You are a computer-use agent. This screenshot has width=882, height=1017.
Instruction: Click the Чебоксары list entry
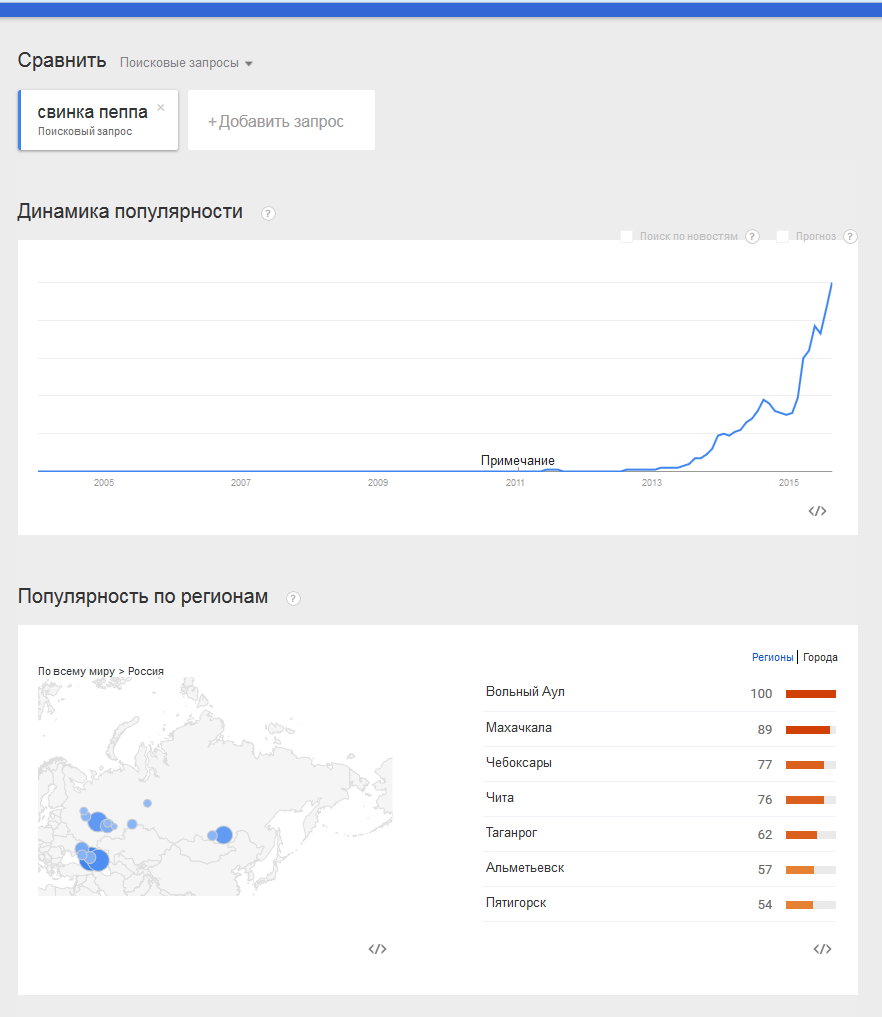518,763
